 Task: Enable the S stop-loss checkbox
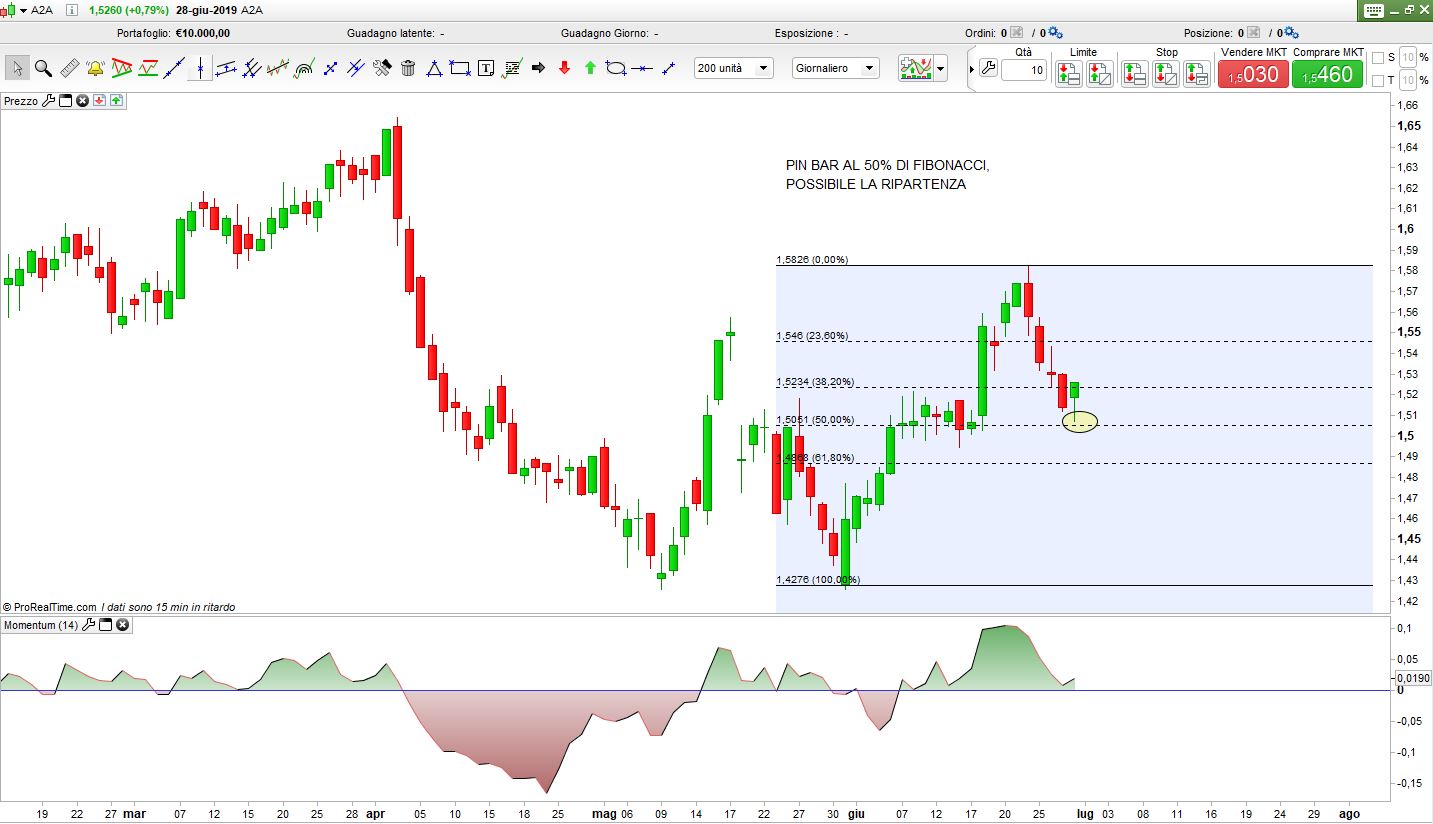[1378, 57]
